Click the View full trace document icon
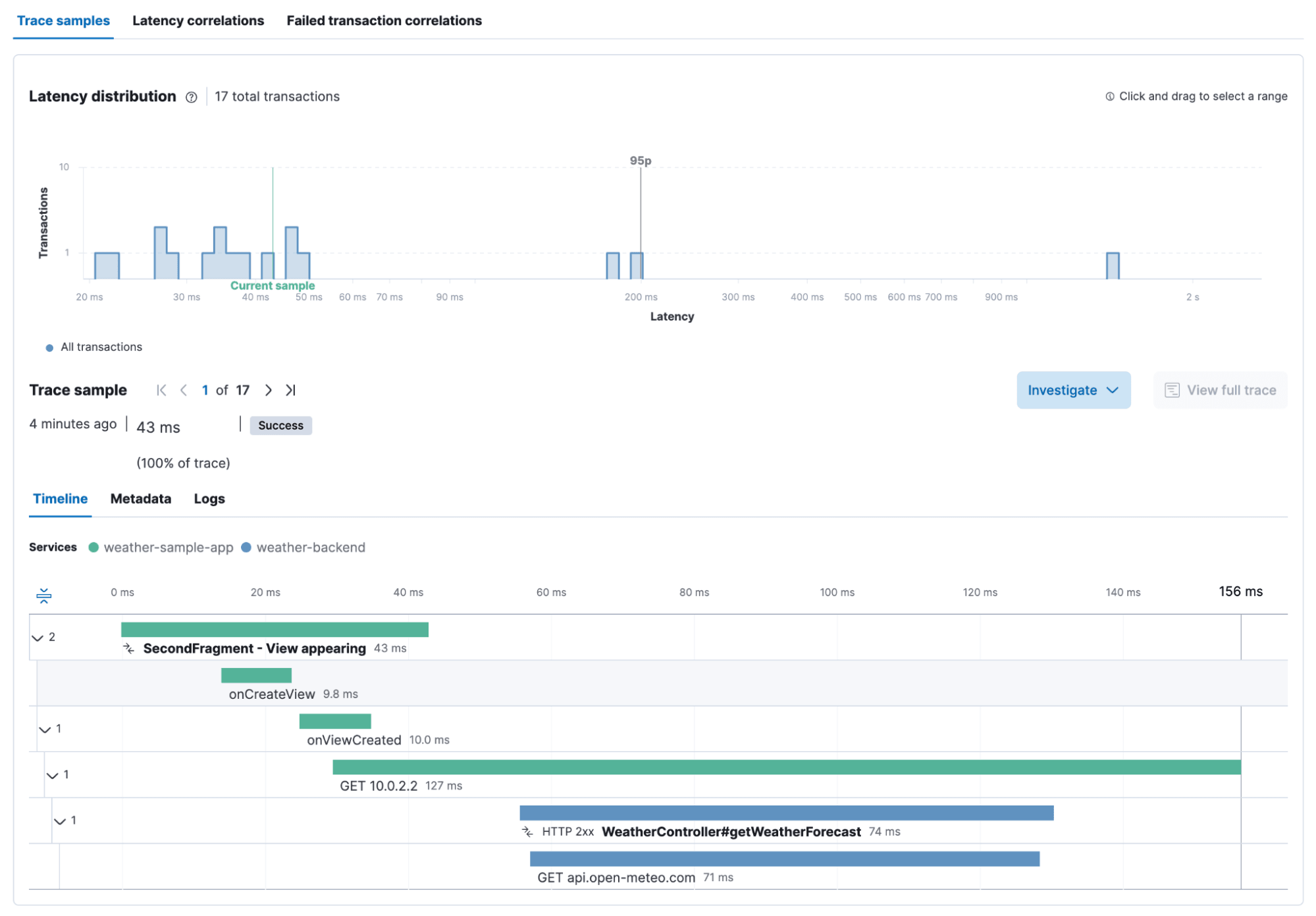This screenshot has width=1316, height=916. 1172,390
